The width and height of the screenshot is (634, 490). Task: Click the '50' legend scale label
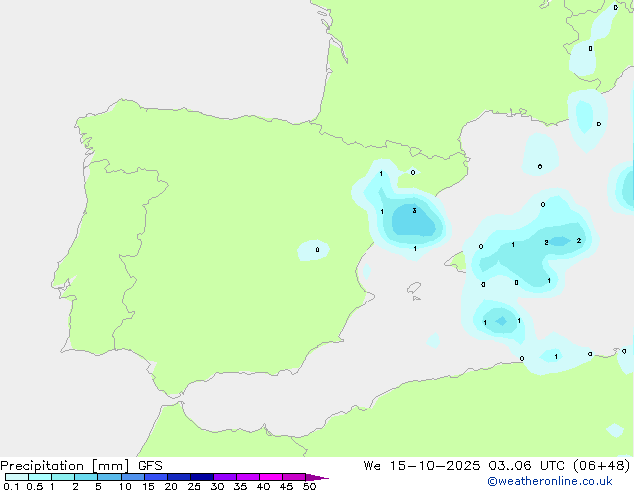point(309,486)
